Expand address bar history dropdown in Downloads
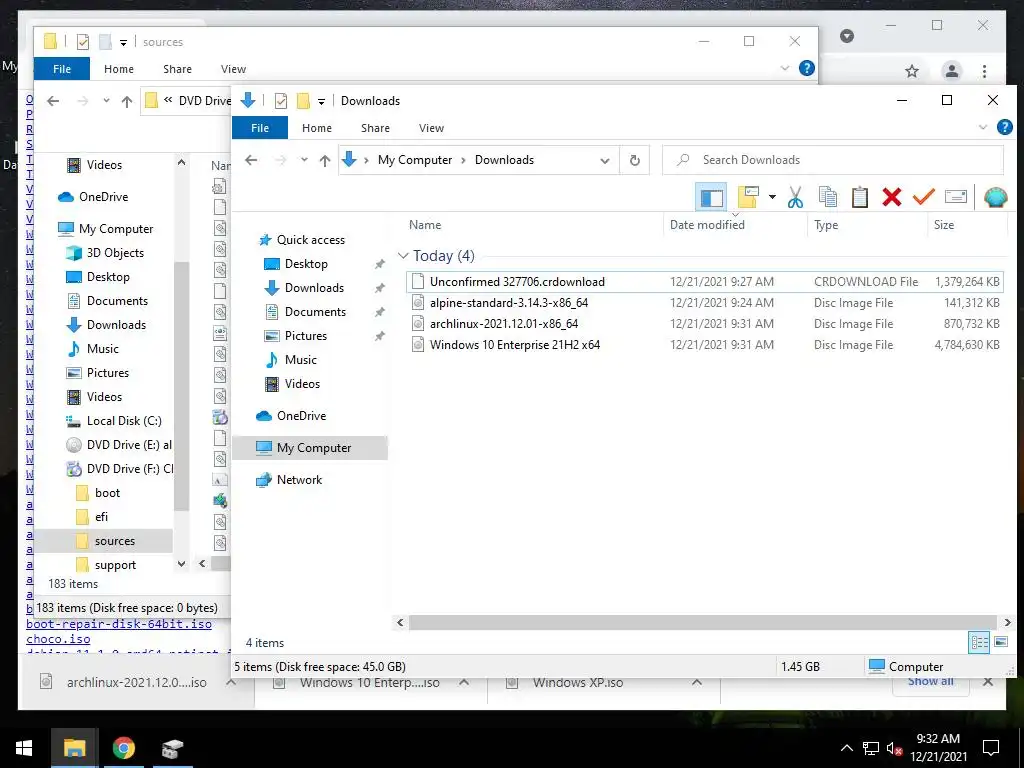Viewport: 1024px width, 768px height. point(605,161)
